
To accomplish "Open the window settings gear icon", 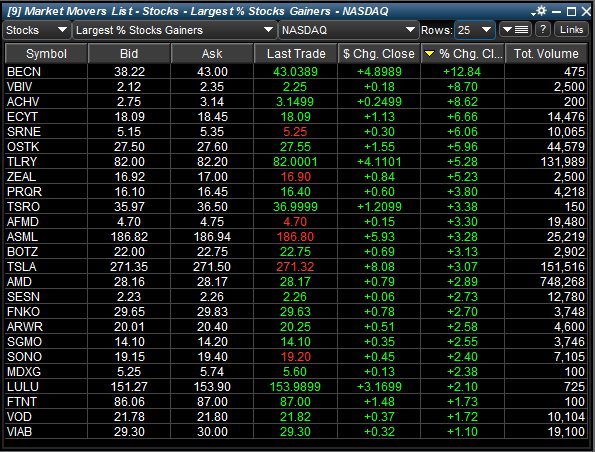I will coord(540,11).
